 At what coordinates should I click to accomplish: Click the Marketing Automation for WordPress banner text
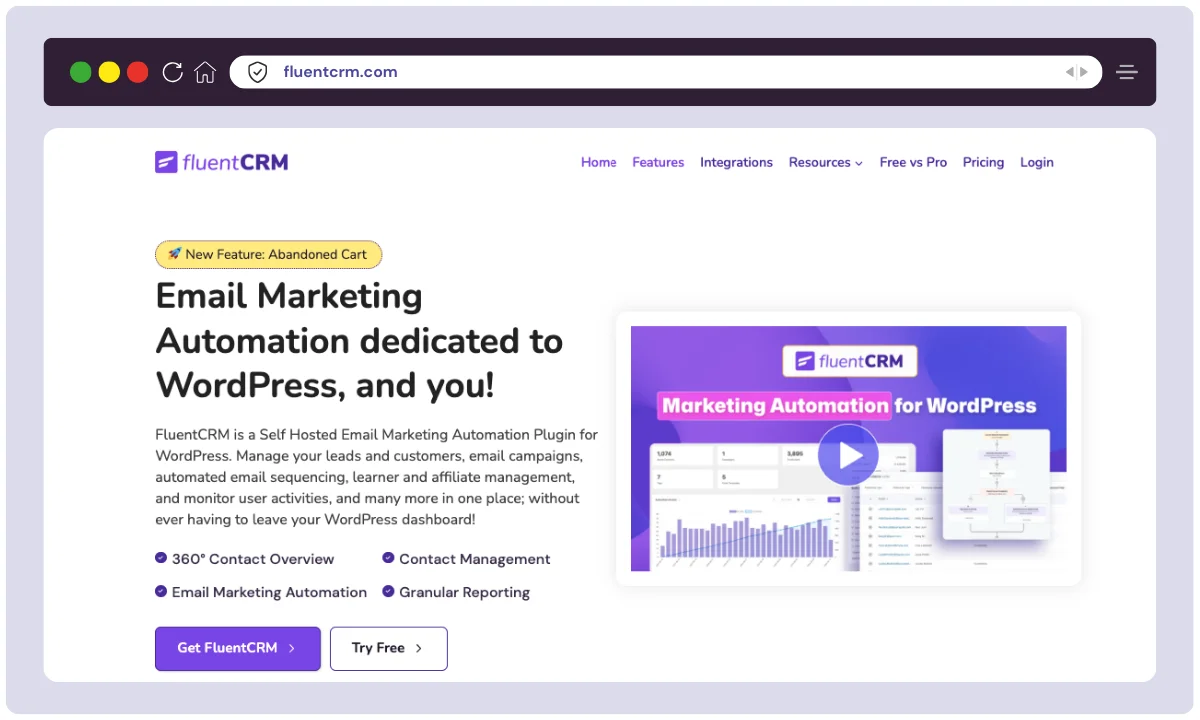tap(849, 406)
